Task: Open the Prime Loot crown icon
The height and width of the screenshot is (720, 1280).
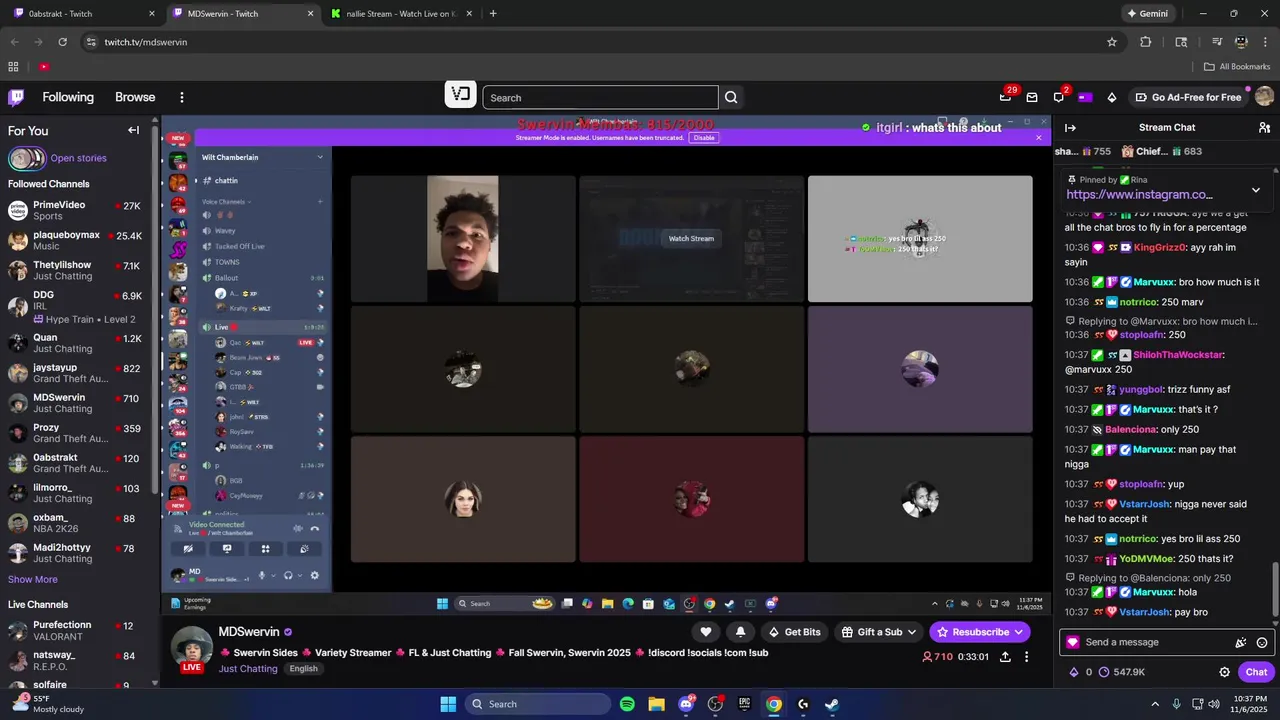Action: pos(1005,97)
